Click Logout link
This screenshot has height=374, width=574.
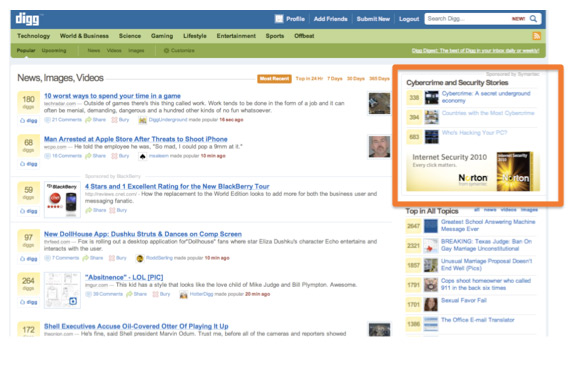(x=409, y=19)
